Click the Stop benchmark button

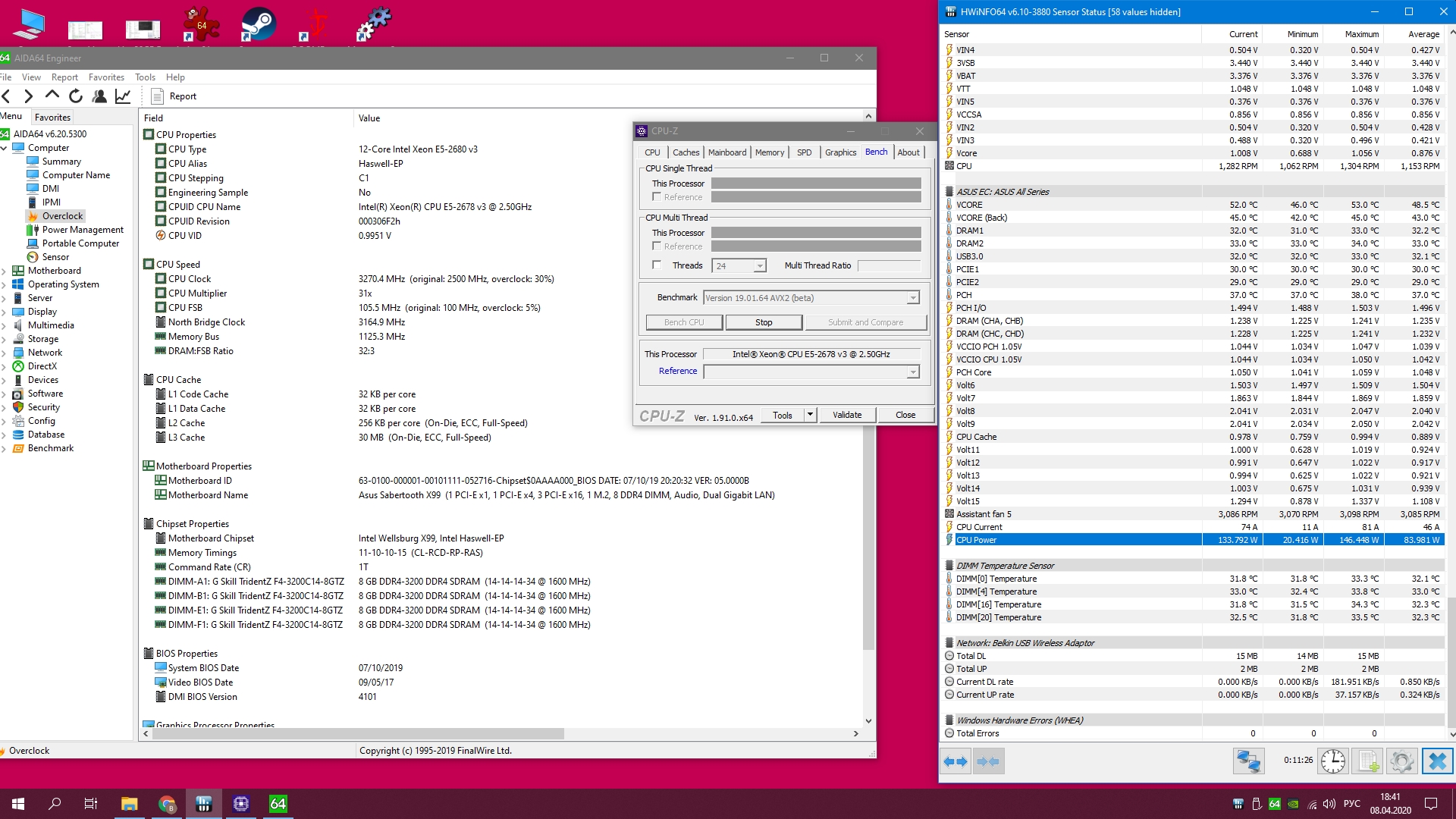(x=764, y=322)
